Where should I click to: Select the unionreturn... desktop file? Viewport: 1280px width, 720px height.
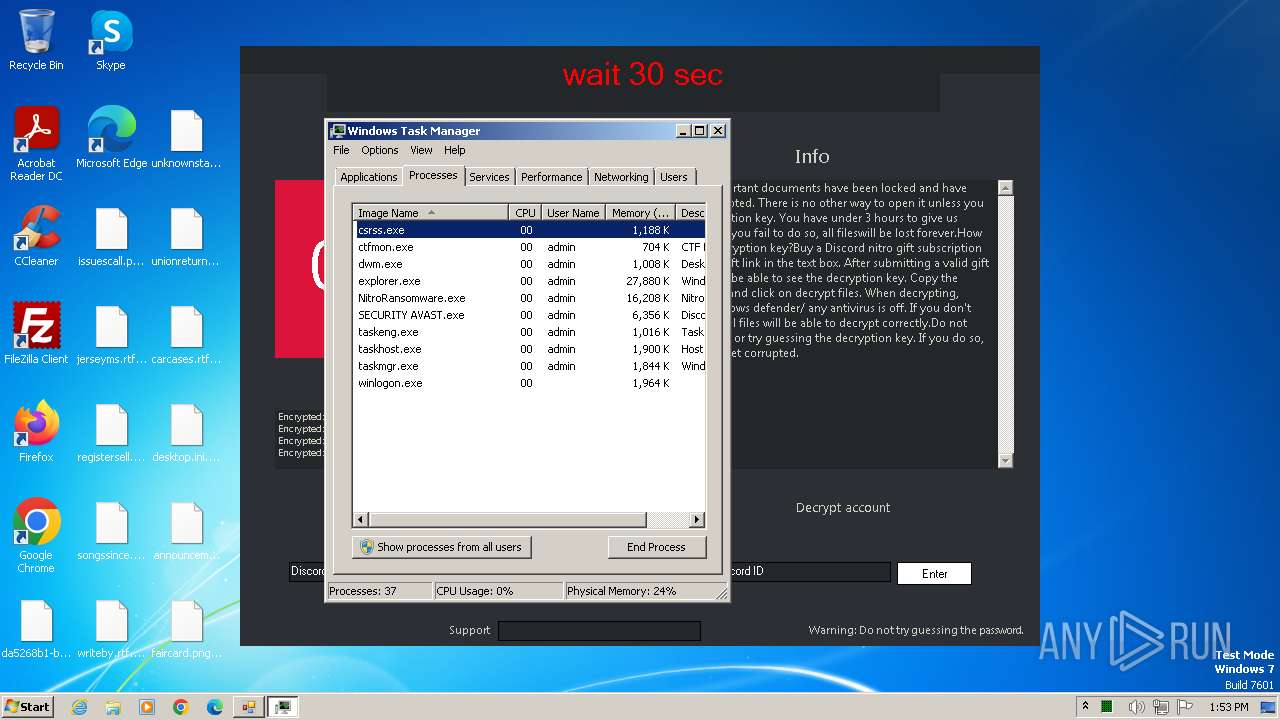tap(186, 236)
